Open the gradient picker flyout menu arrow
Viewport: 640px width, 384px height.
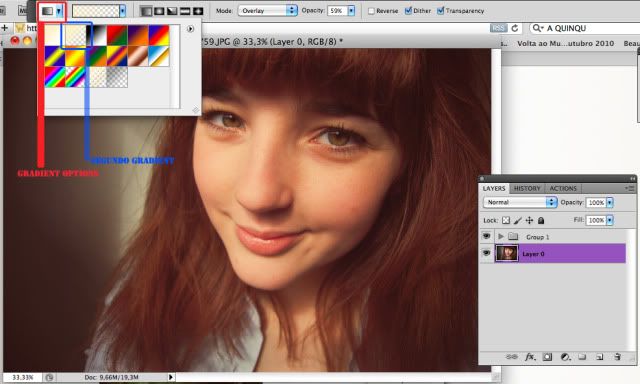click(190, 29)
